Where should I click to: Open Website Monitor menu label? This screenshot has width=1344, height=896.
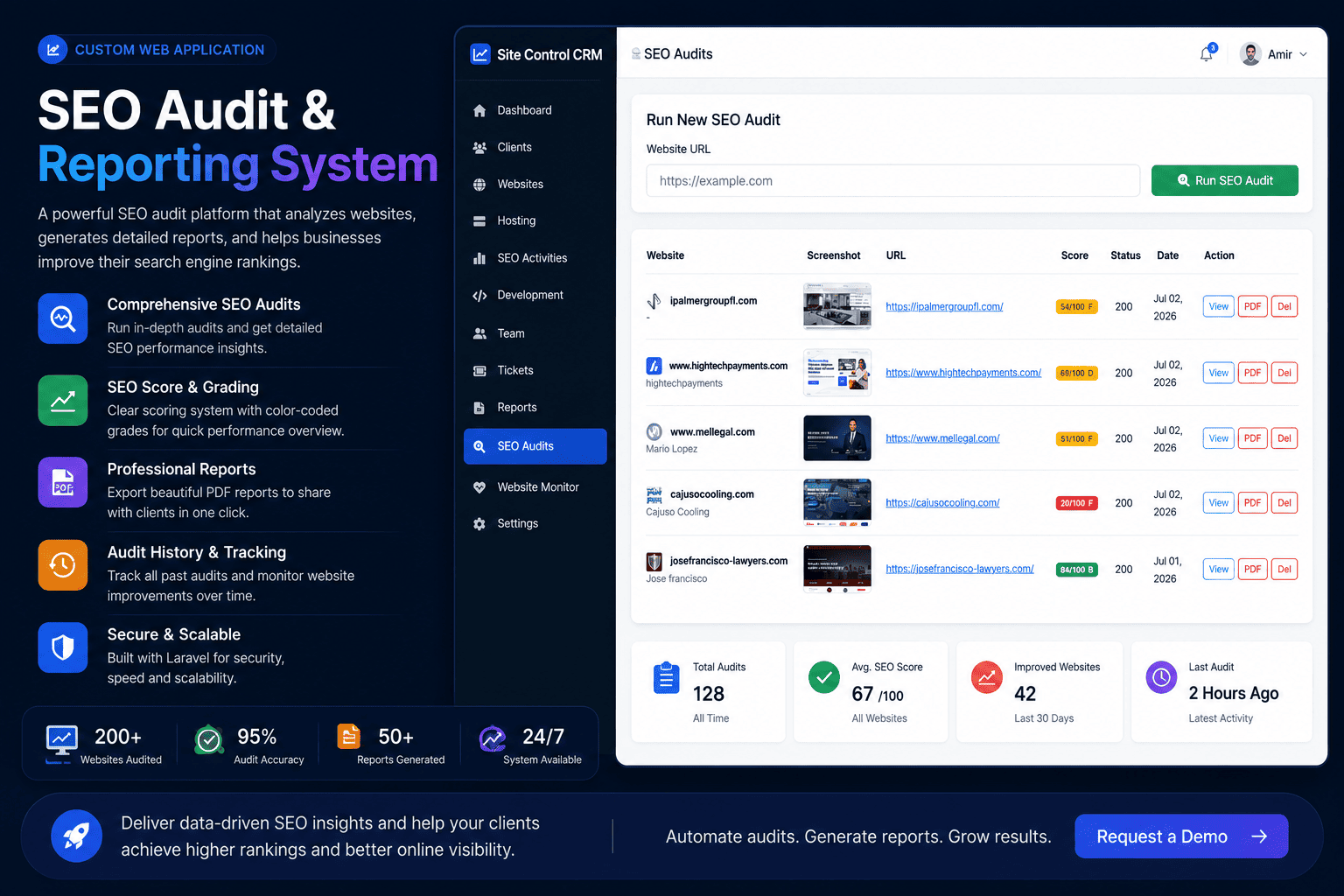[538, 487]
